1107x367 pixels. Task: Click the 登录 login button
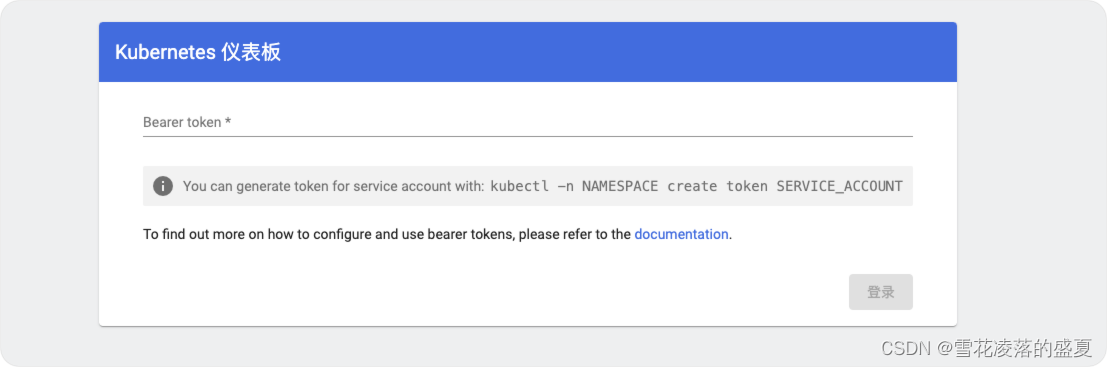tap(880, 292)
